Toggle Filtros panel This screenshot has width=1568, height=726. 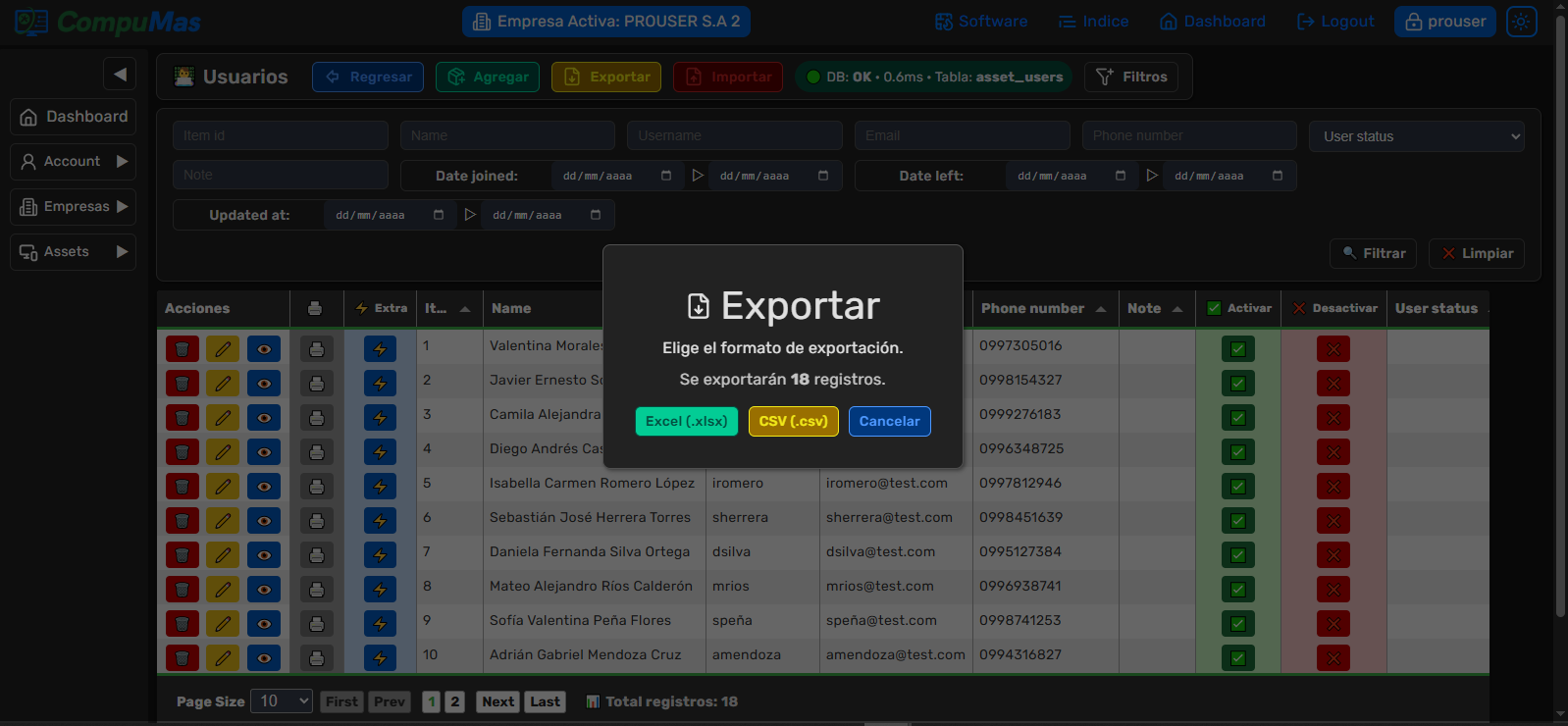pos(1131,77)
